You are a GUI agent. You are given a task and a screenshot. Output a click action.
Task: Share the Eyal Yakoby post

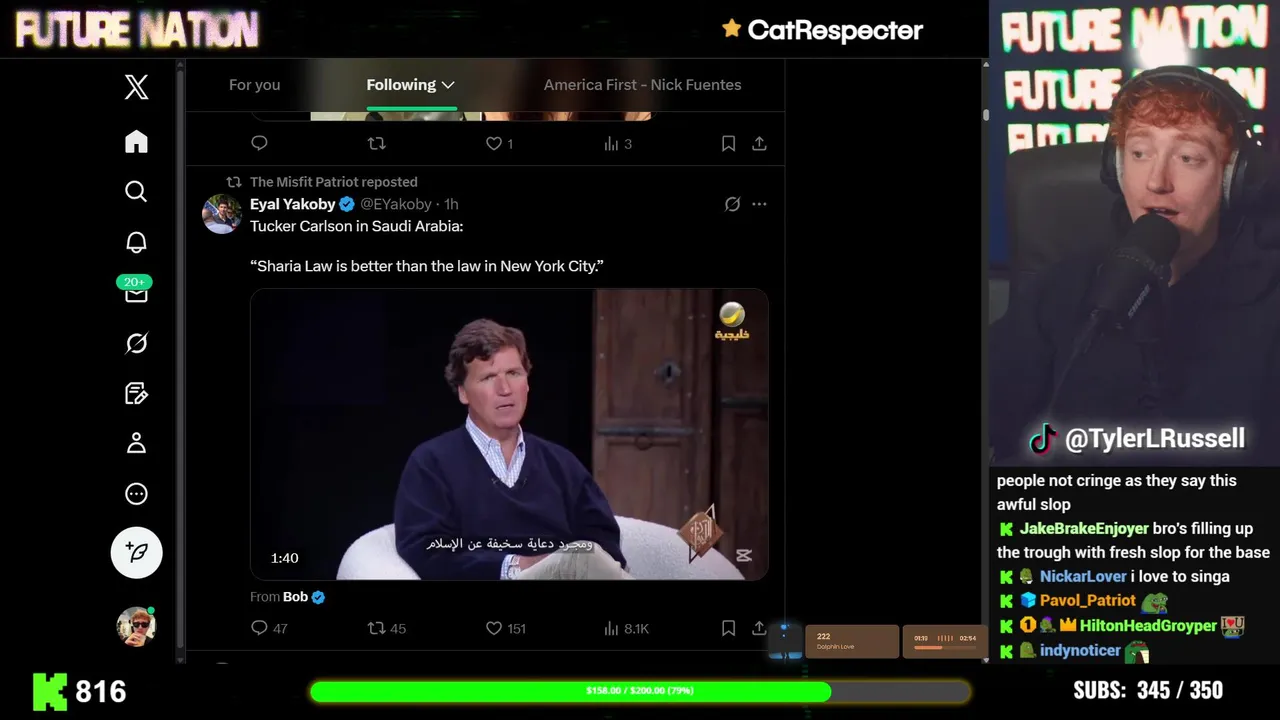759,628
